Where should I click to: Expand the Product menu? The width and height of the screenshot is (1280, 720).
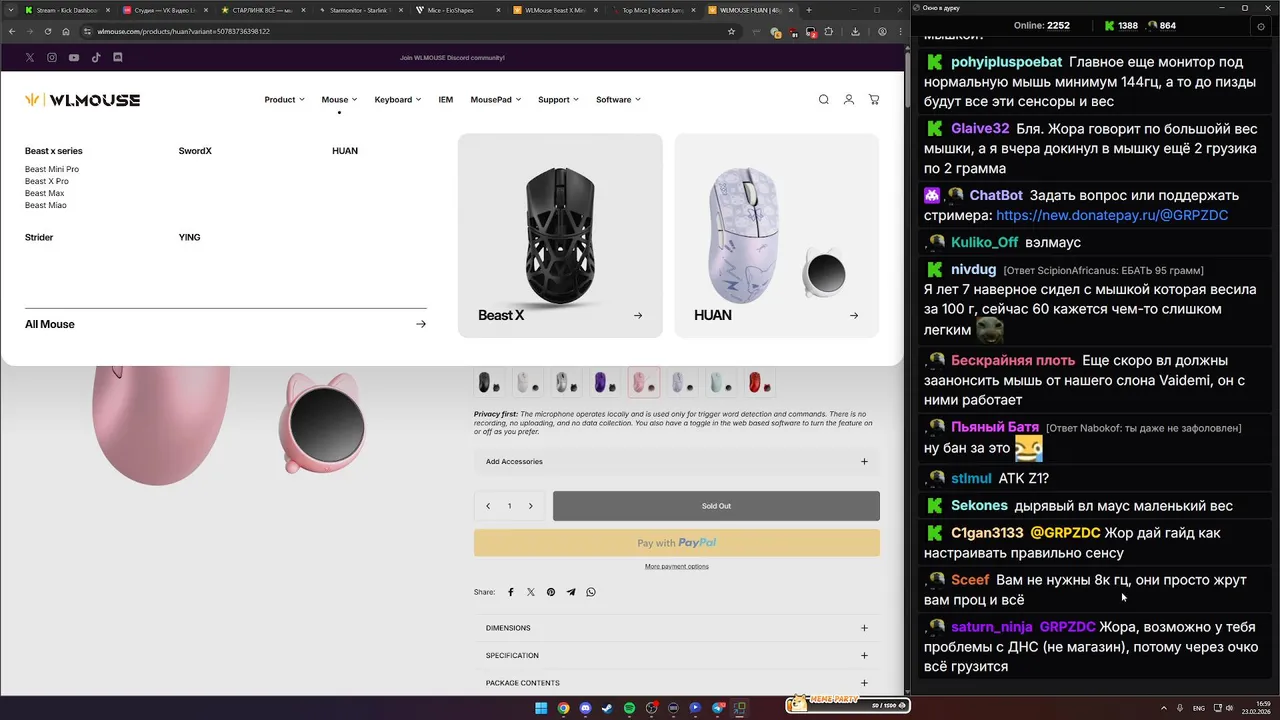click(x=285, y=100)
